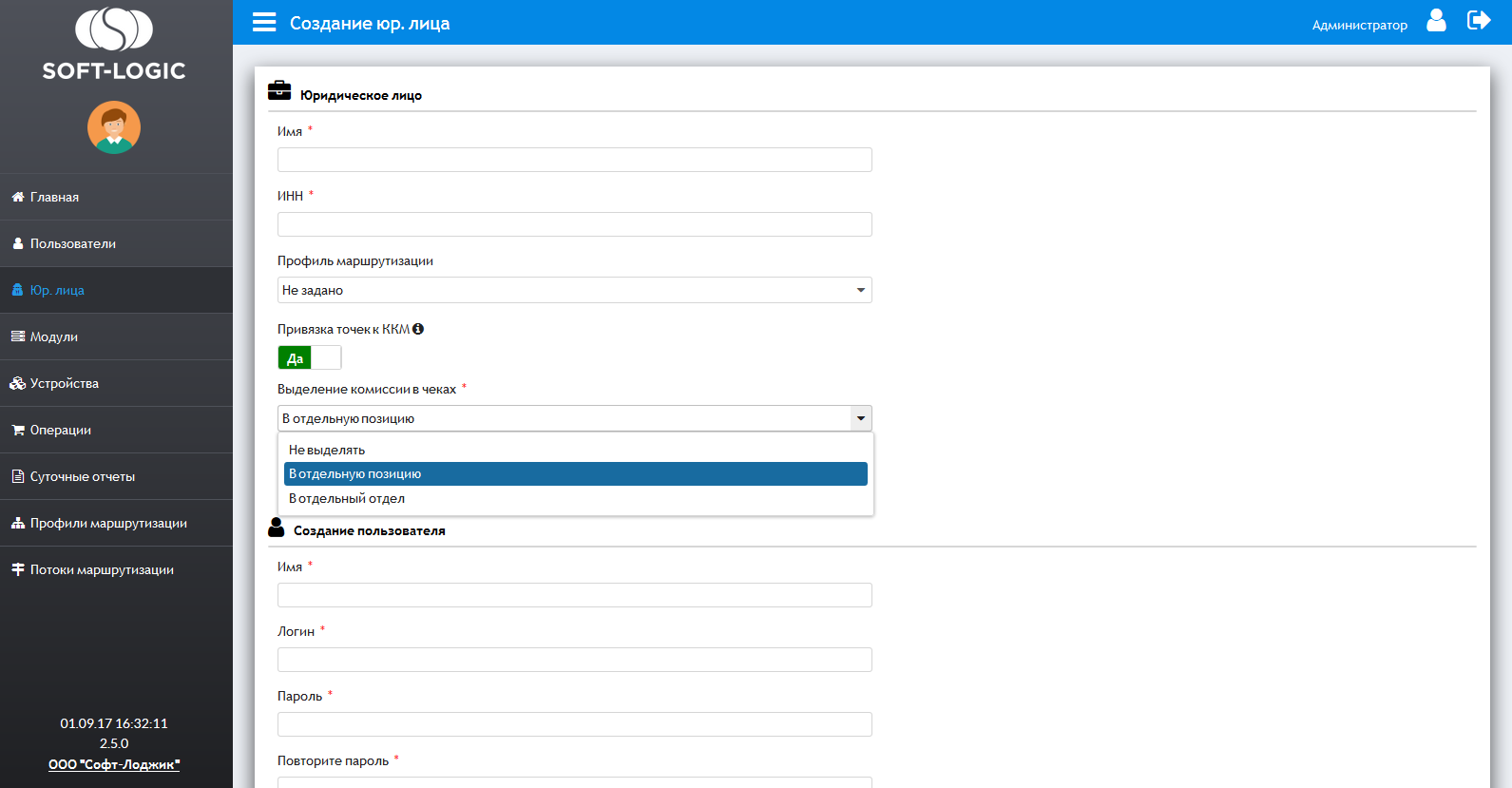Open the Профиль маршрутизации dropdown
Screen dimensions: 1512x788
(574, 290)
